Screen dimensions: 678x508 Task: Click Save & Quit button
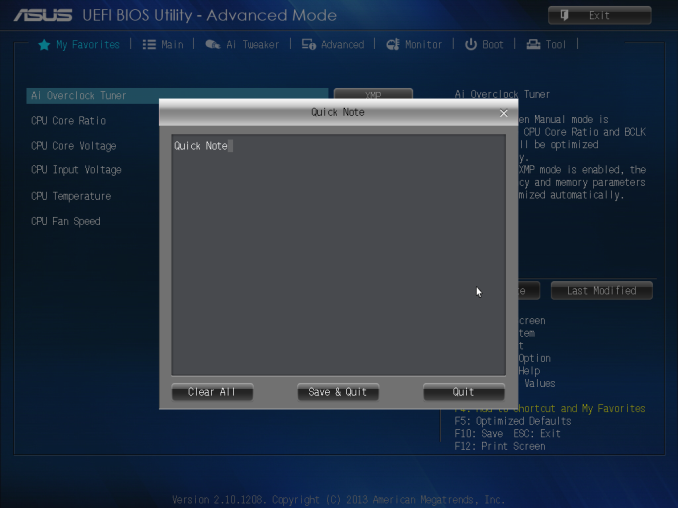[x=338, y=392]
